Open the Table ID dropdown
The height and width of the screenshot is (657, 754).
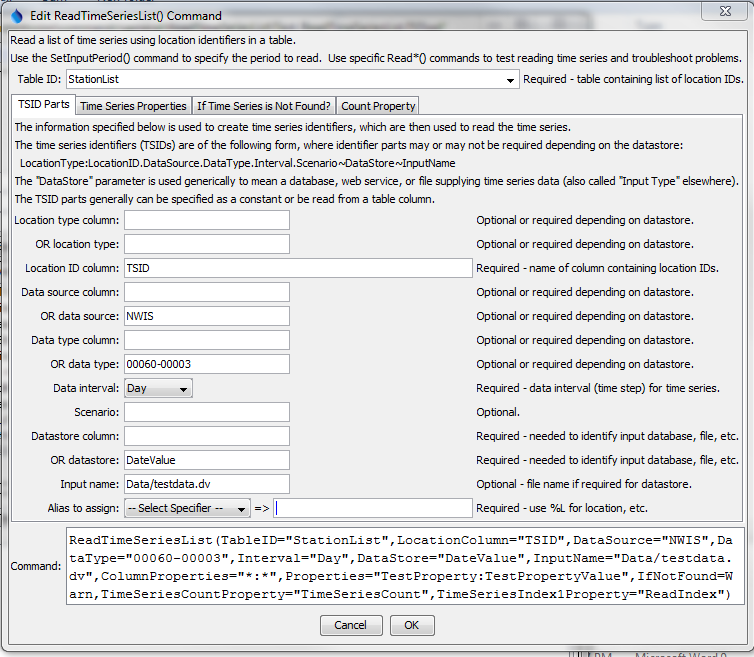click(508, 78)
